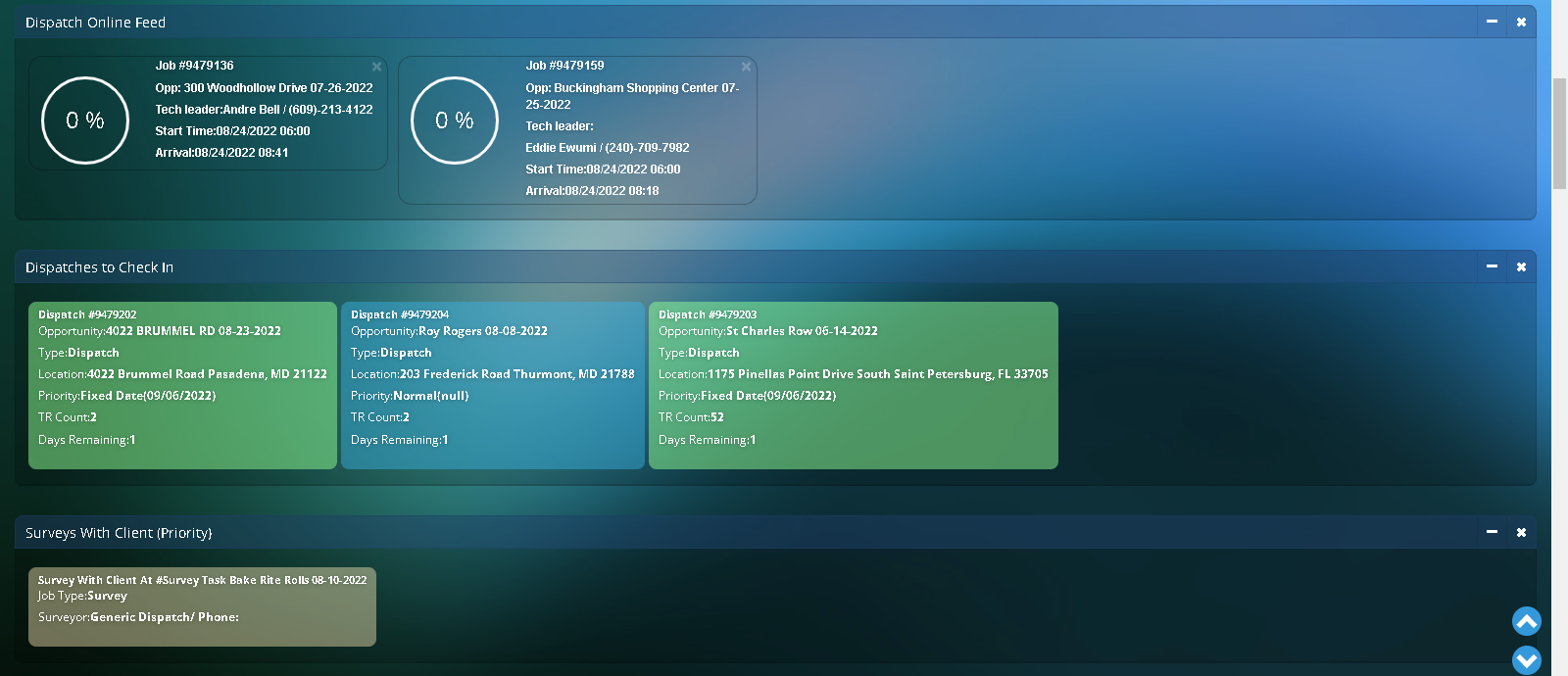Click TR Count in Dispatch #9479202
Screen dimensions: 1568x676
pos(68,417)
